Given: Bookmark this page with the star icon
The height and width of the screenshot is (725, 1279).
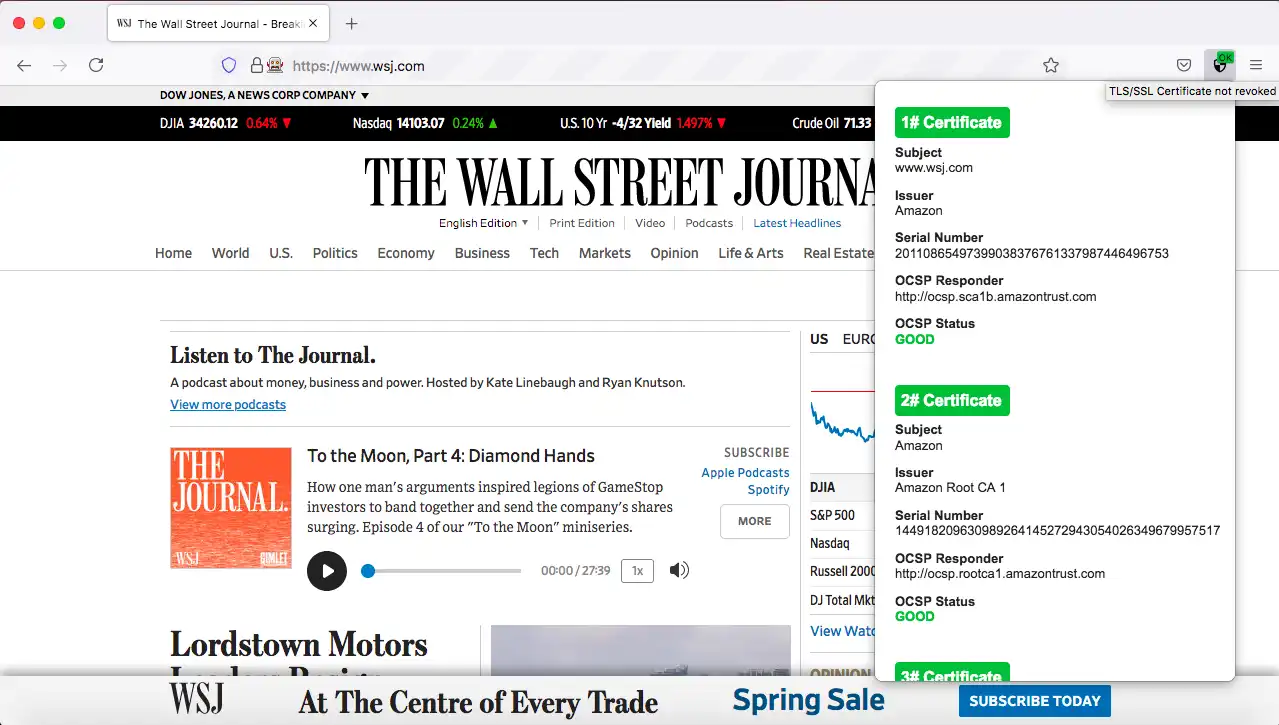Looking at the screenshot, I should (1051, 65).
